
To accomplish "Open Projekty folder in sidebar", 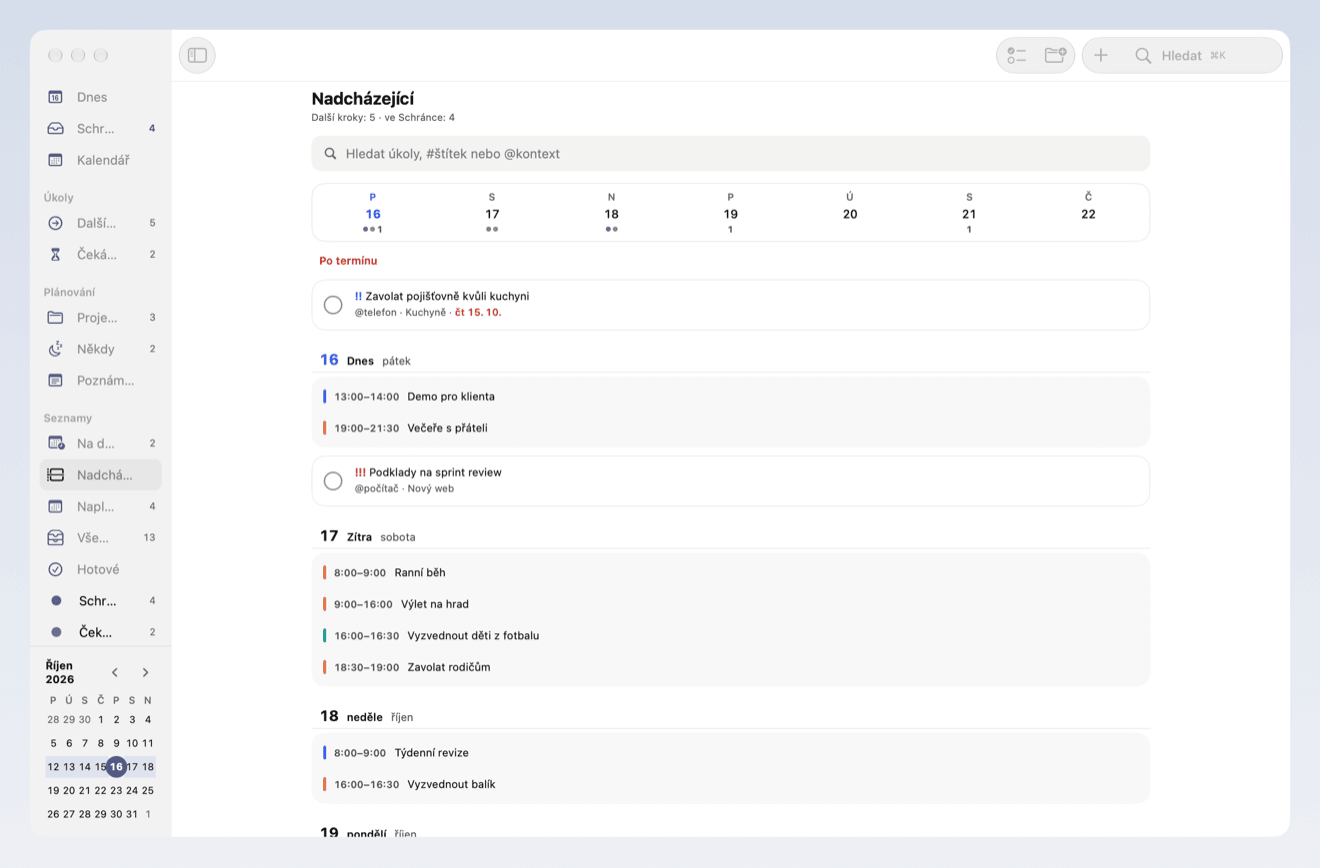I will tap(101, 317).
